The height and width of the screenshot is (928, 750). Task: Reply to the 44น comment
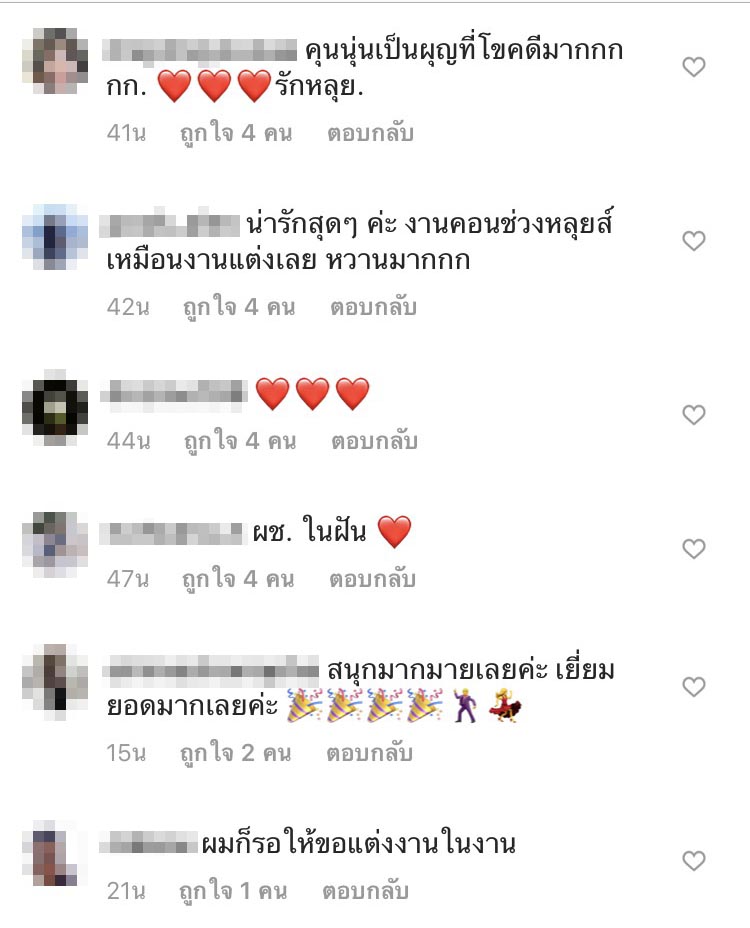(374, 441)
